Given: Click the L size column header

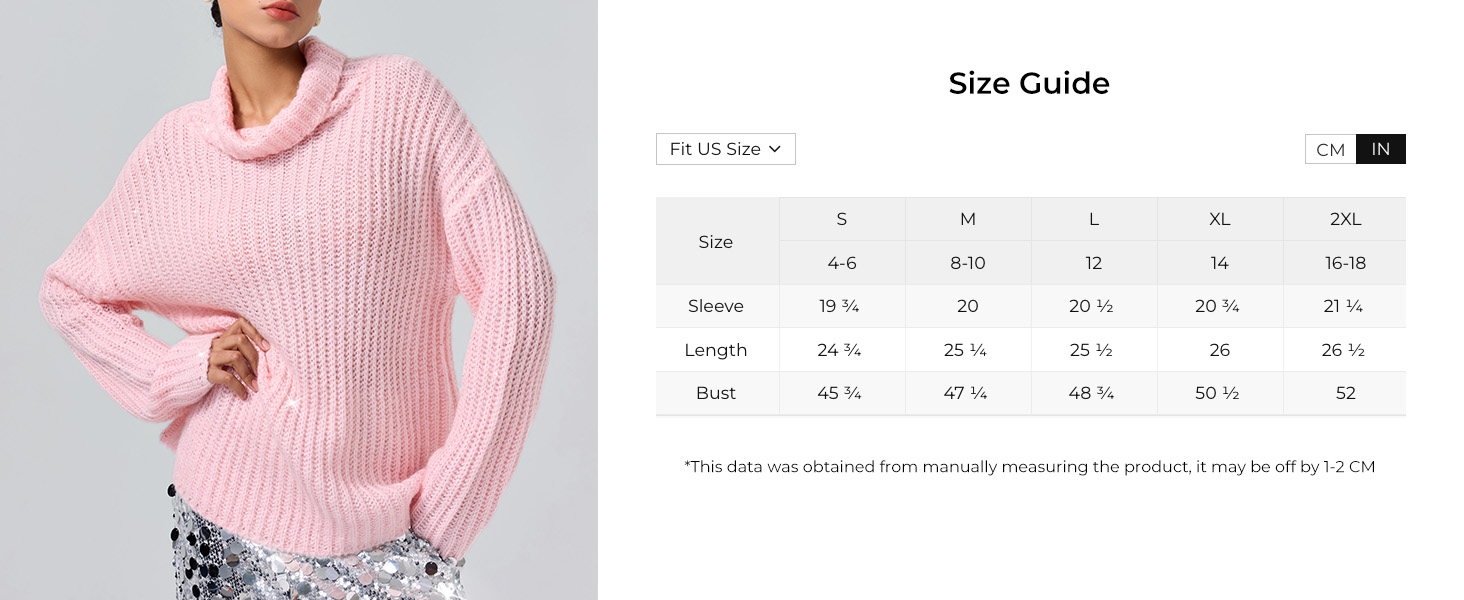Looking at the screenshot, I should (x=1093, y=219).
